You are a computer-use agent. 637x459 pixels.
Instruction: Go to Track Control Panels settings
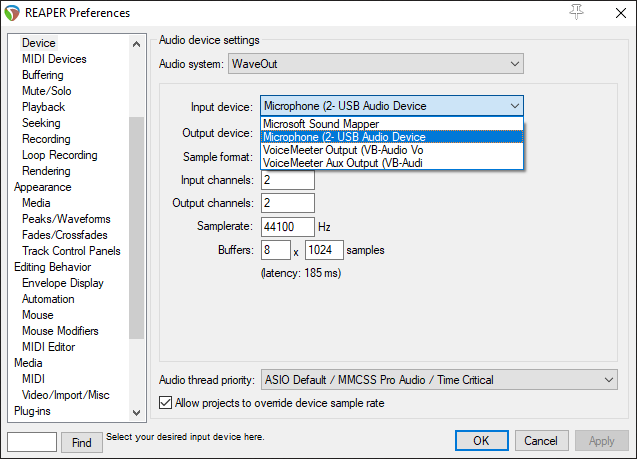point(71,251)
